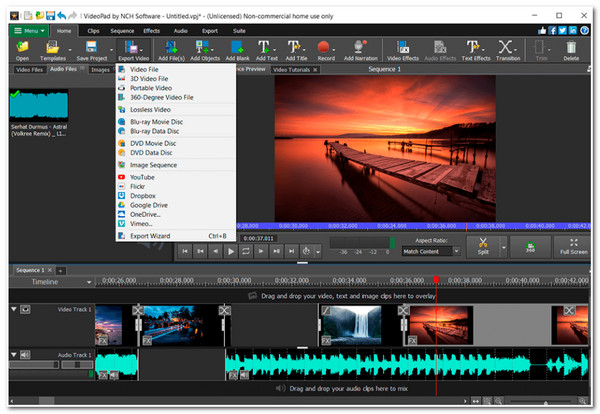This screenshot has height=414, width=600.
Task: Delete the selected clip with the trash icon
Action: coord(571,51)
